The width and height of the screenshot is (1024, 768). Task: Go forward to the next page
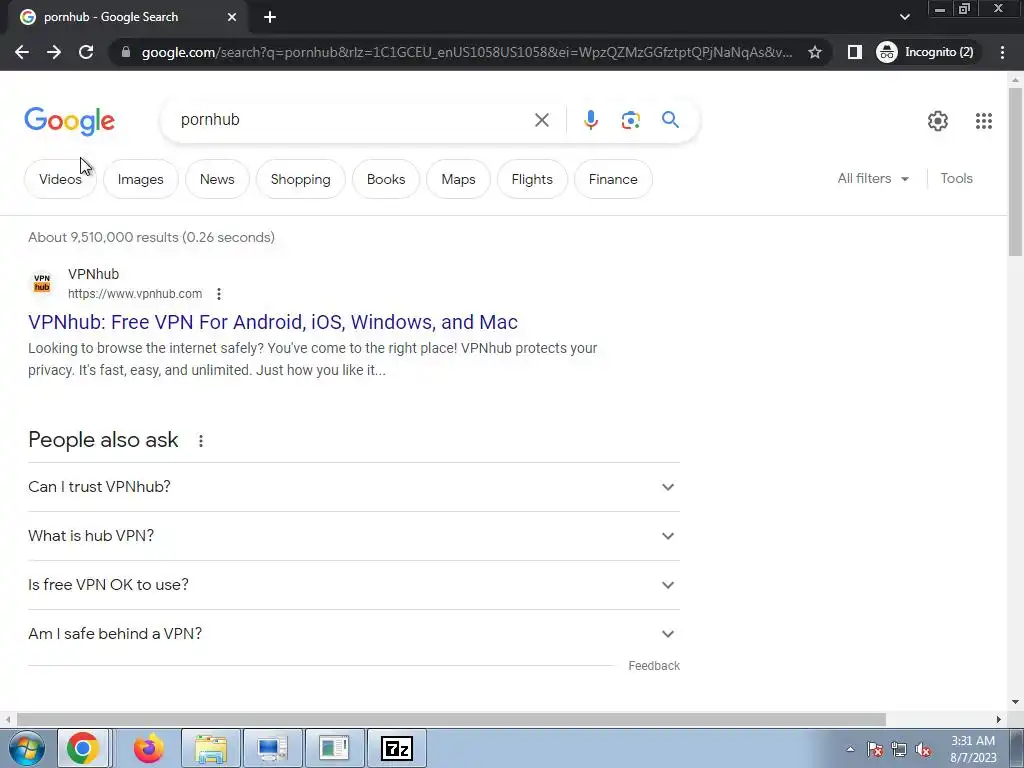[x=54, y=52]
